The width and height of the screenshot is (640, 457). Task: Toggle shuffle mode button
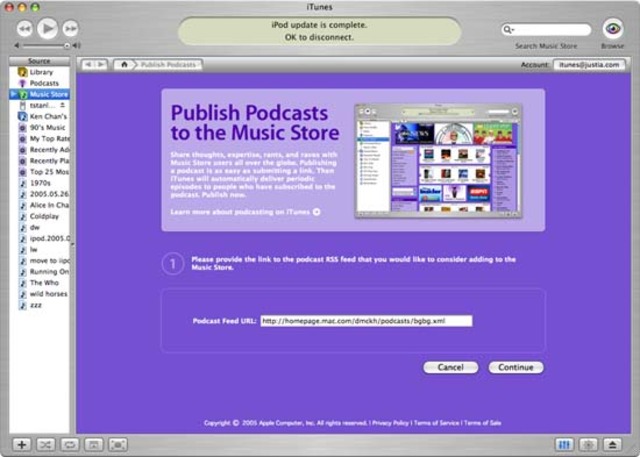pyautogui.click(x=45, y=445)
